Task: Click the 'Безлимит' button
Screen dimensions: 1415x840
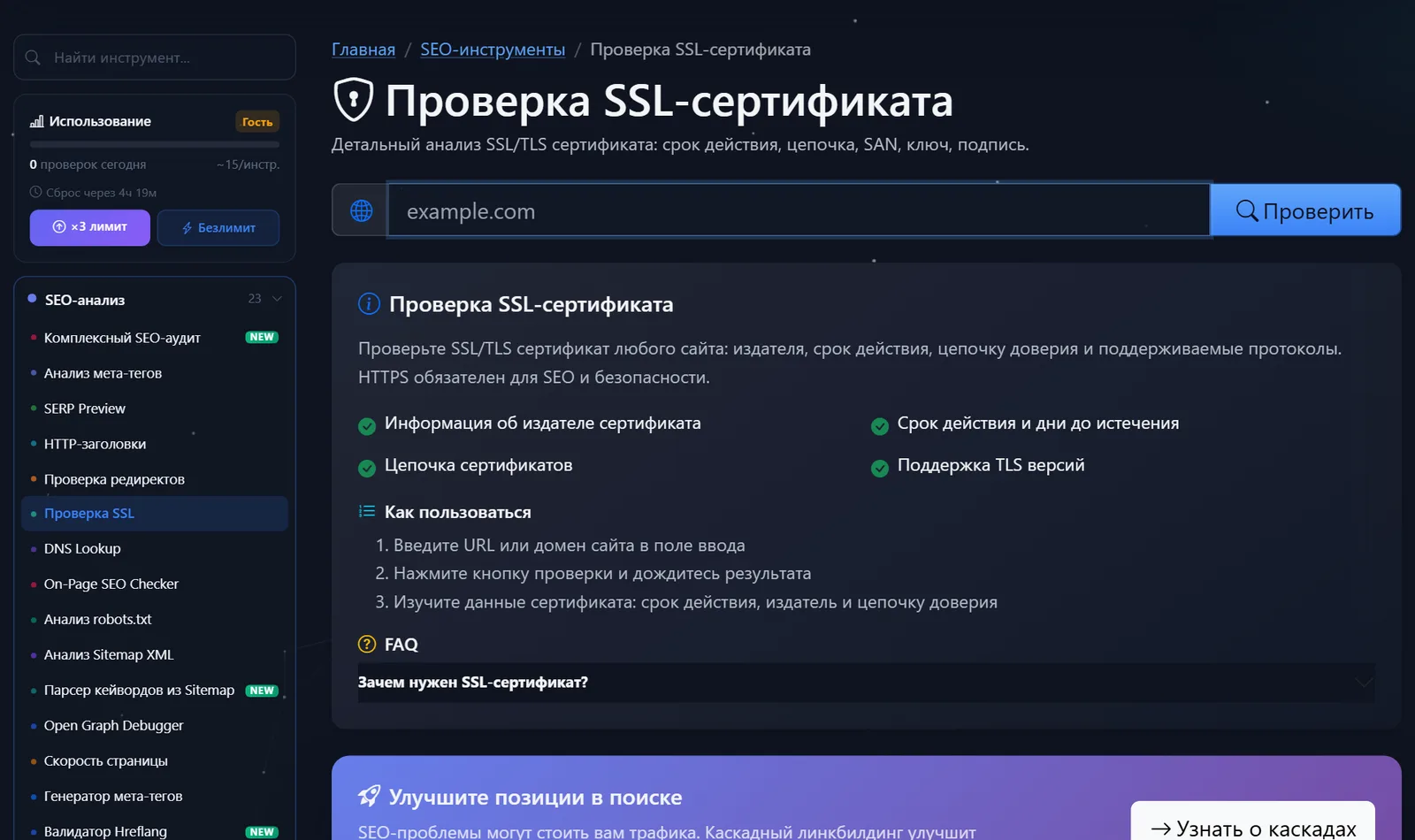Action: 218,227
